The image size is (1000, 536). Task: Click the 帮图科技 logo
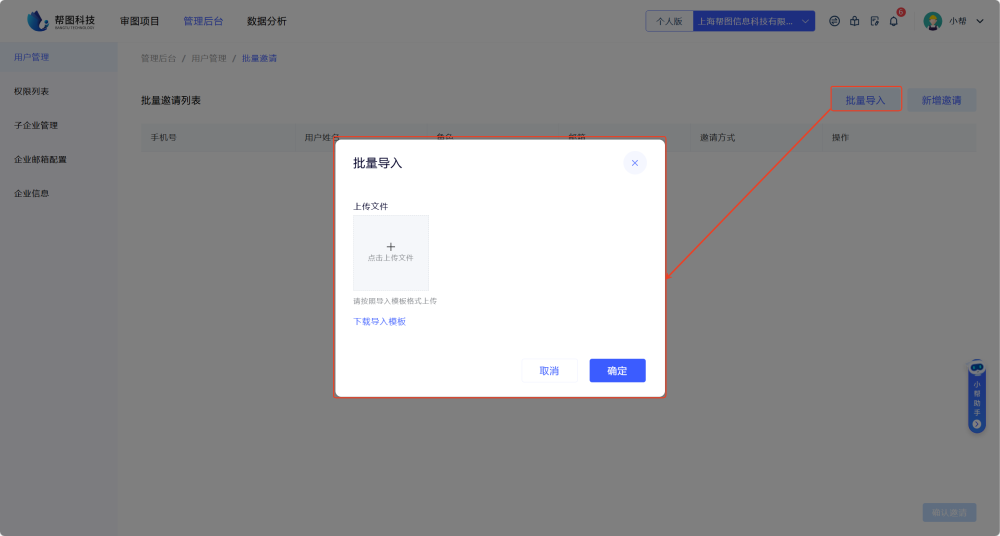pyautogui.click(x=62, y=21)
